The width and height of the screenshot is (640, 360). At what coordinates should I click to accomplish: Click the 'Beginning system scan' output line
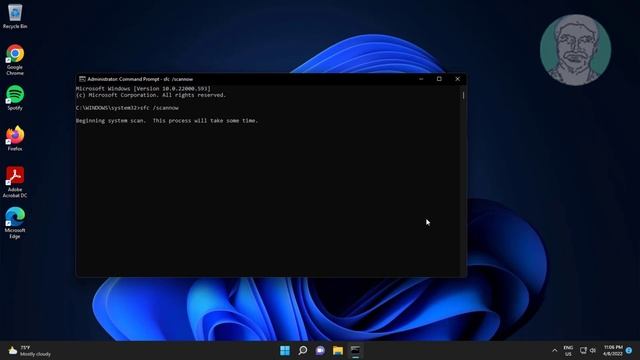tap(167, 121)
